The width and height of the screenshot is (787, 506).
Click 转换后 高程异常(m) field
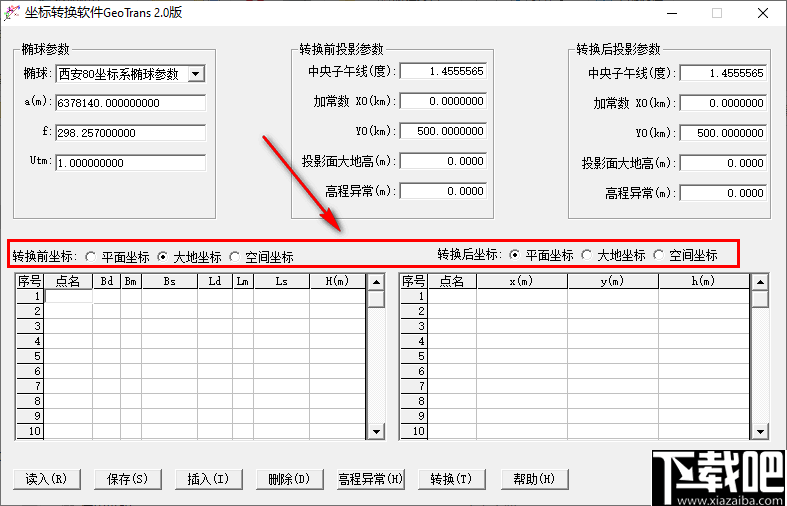(x=723, y=193)
